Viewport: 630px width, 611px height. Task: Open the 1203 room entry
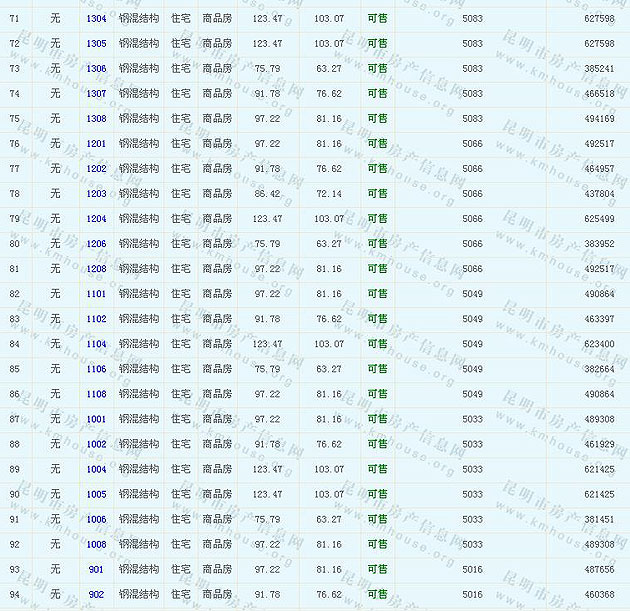click(96, 194)
